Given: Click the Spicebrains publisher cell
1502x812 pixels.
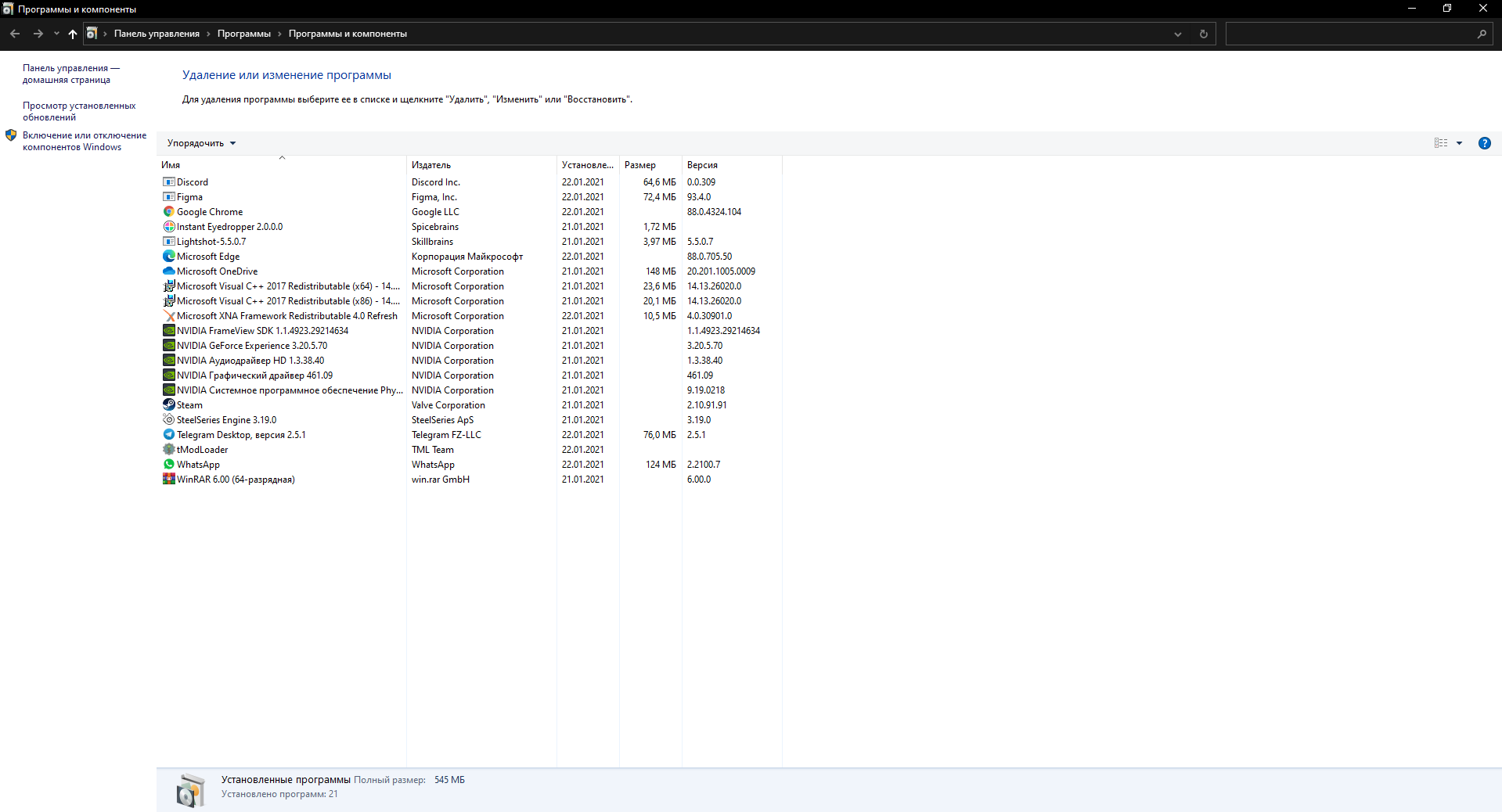Looking at the screenshot, I should pos(435,227).
